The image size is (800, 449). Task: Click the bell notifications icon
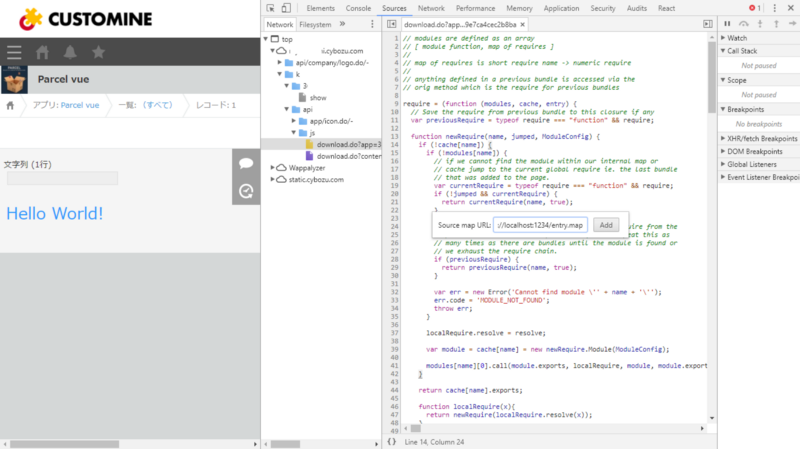coord(71,53)
